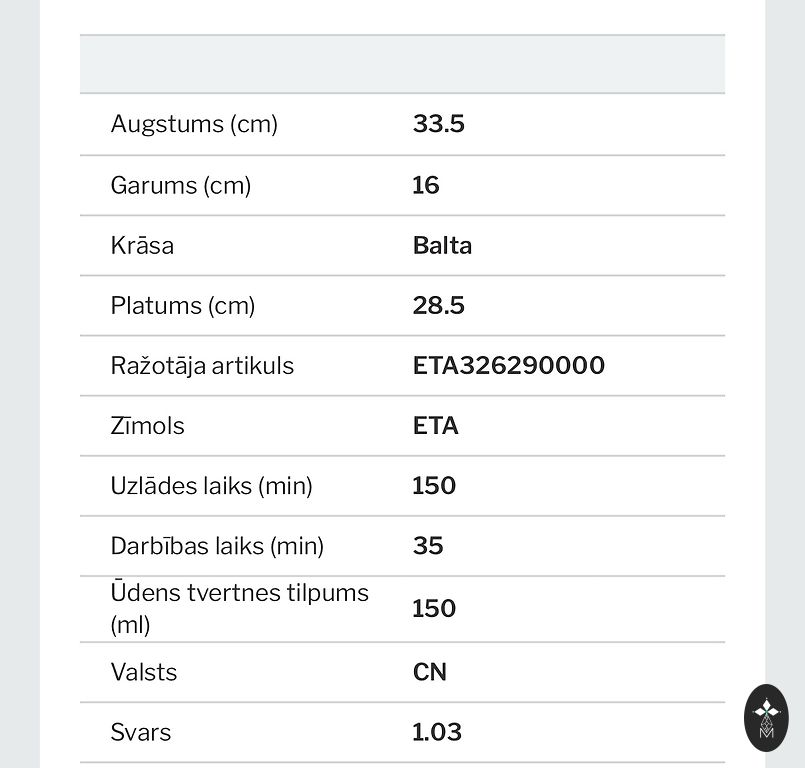Select the "Krāsa" row label

(x=142, y=245)
